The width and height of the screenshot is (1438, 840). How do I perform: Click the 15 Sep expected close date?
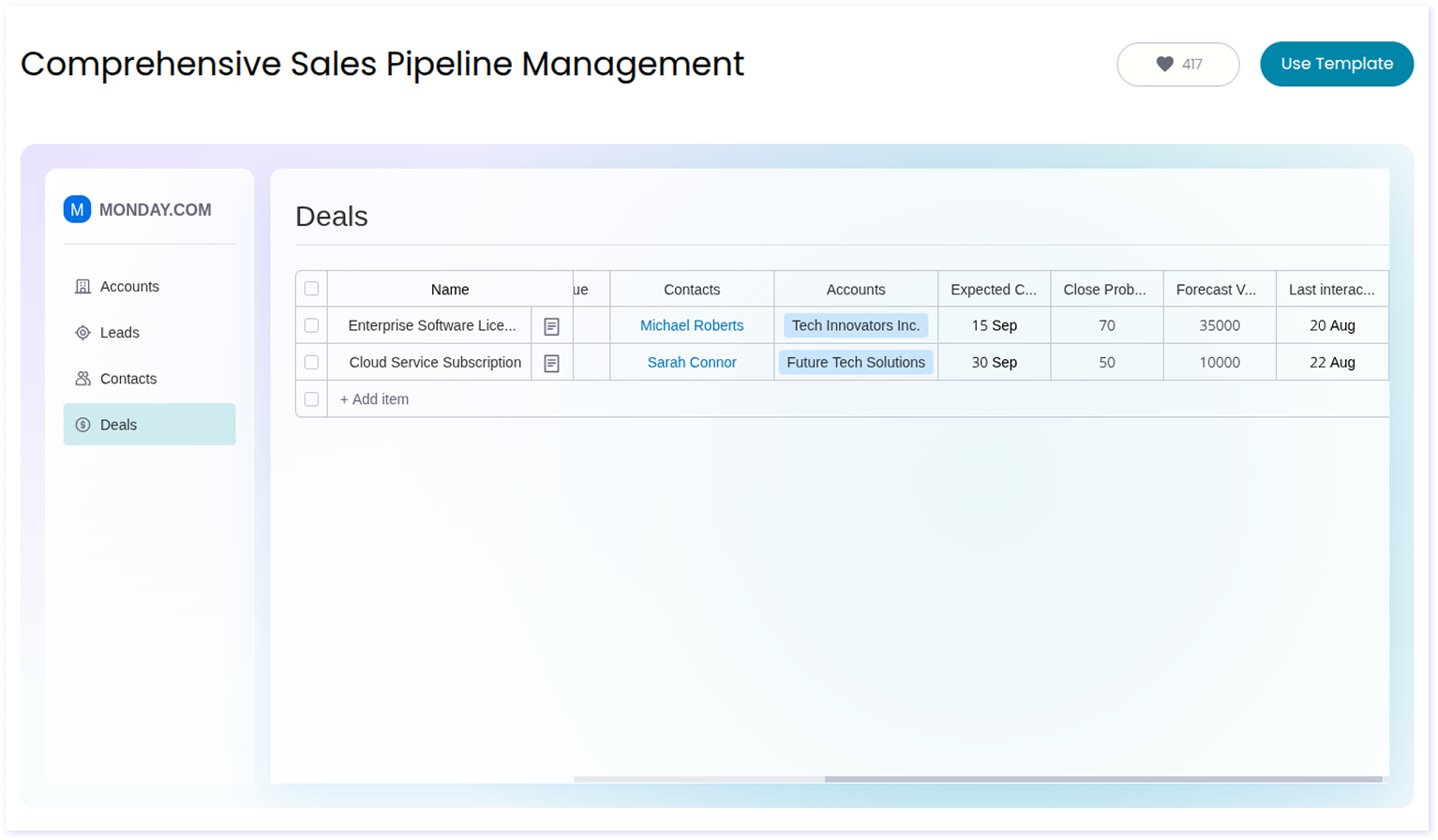[x=994, y=325]
